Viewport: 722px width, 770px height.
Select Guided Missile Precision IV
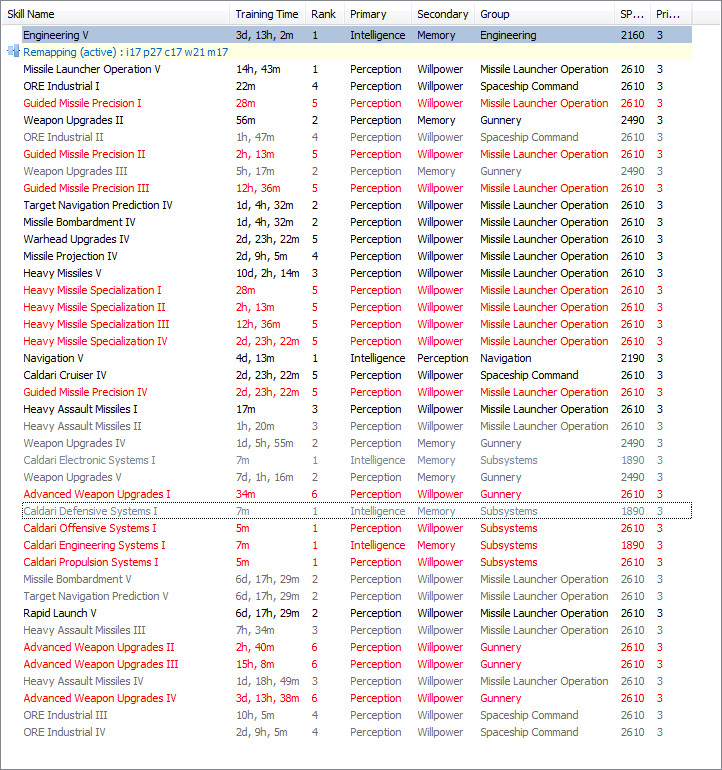pyautogui.click(x=357, y=392)
